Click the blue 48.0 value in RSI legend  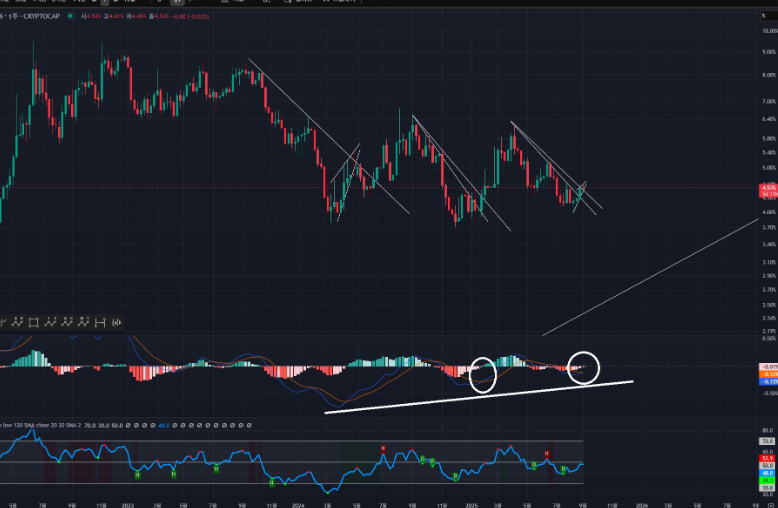[x=164, y=426]
